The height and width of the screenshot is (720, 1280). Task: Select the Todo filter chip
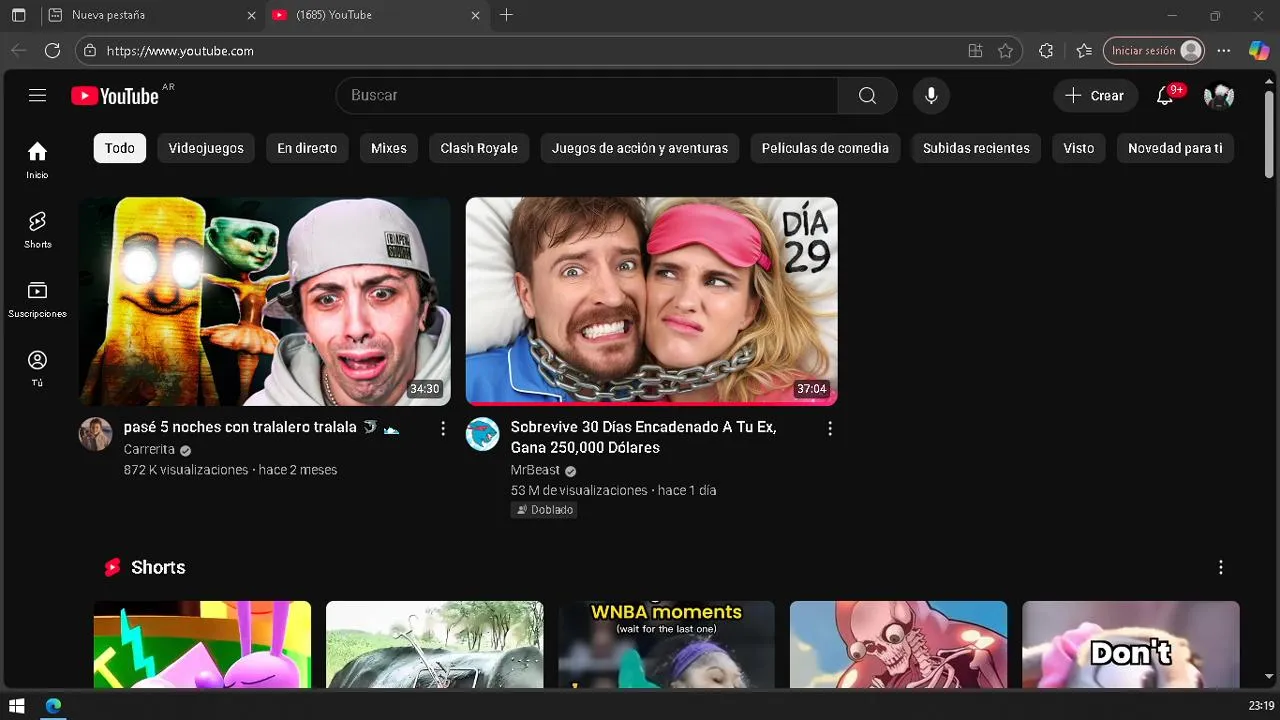[x=120, y=148]
